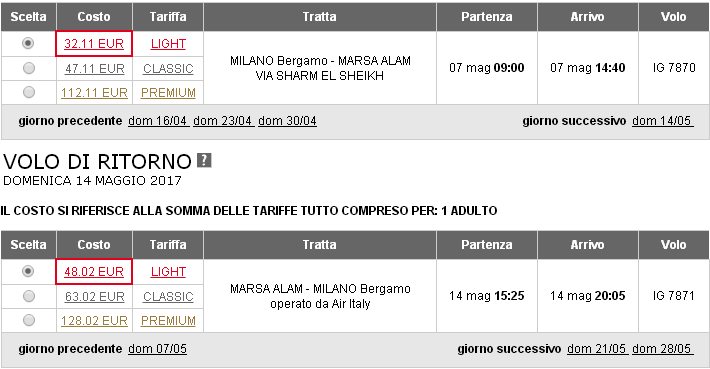
Task: Click the return CLASSIC tariff link
Action: coord(168,297)
